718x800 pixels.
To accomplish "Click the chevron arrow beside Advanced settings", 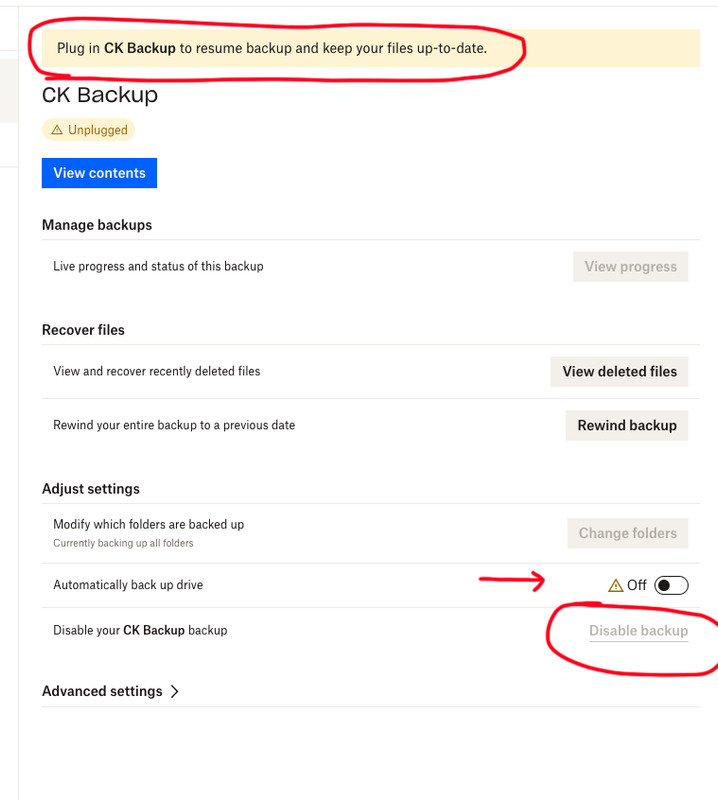I will coord(175,691).
